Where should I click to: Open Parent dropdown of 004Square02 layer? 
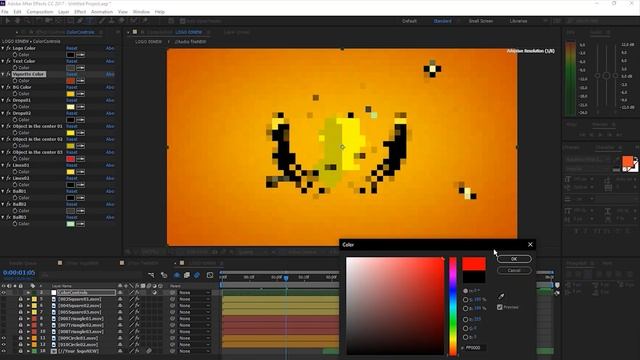tap(195, 306)
